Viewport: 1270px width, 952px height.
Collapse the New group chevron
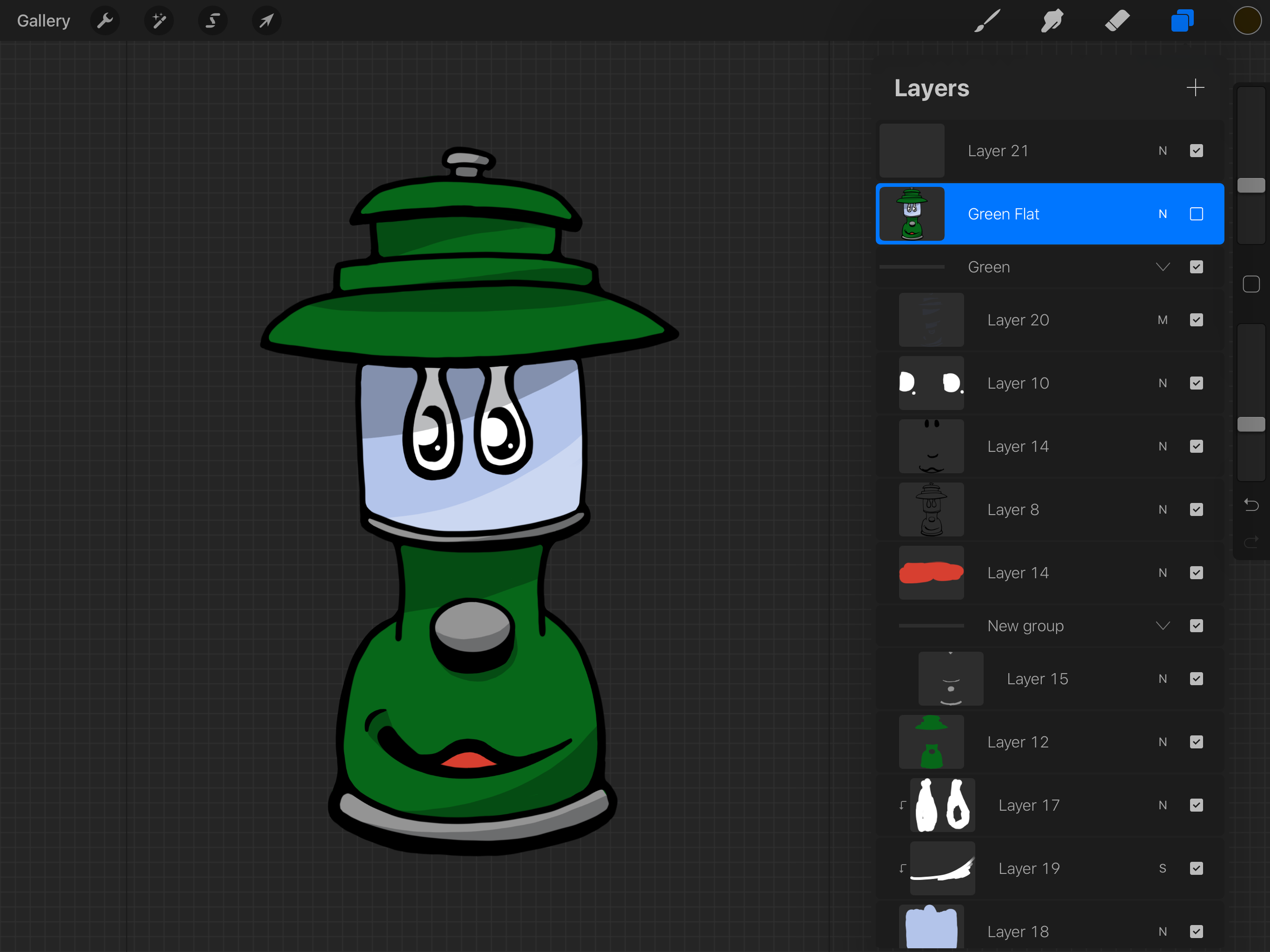[1163, 626]
